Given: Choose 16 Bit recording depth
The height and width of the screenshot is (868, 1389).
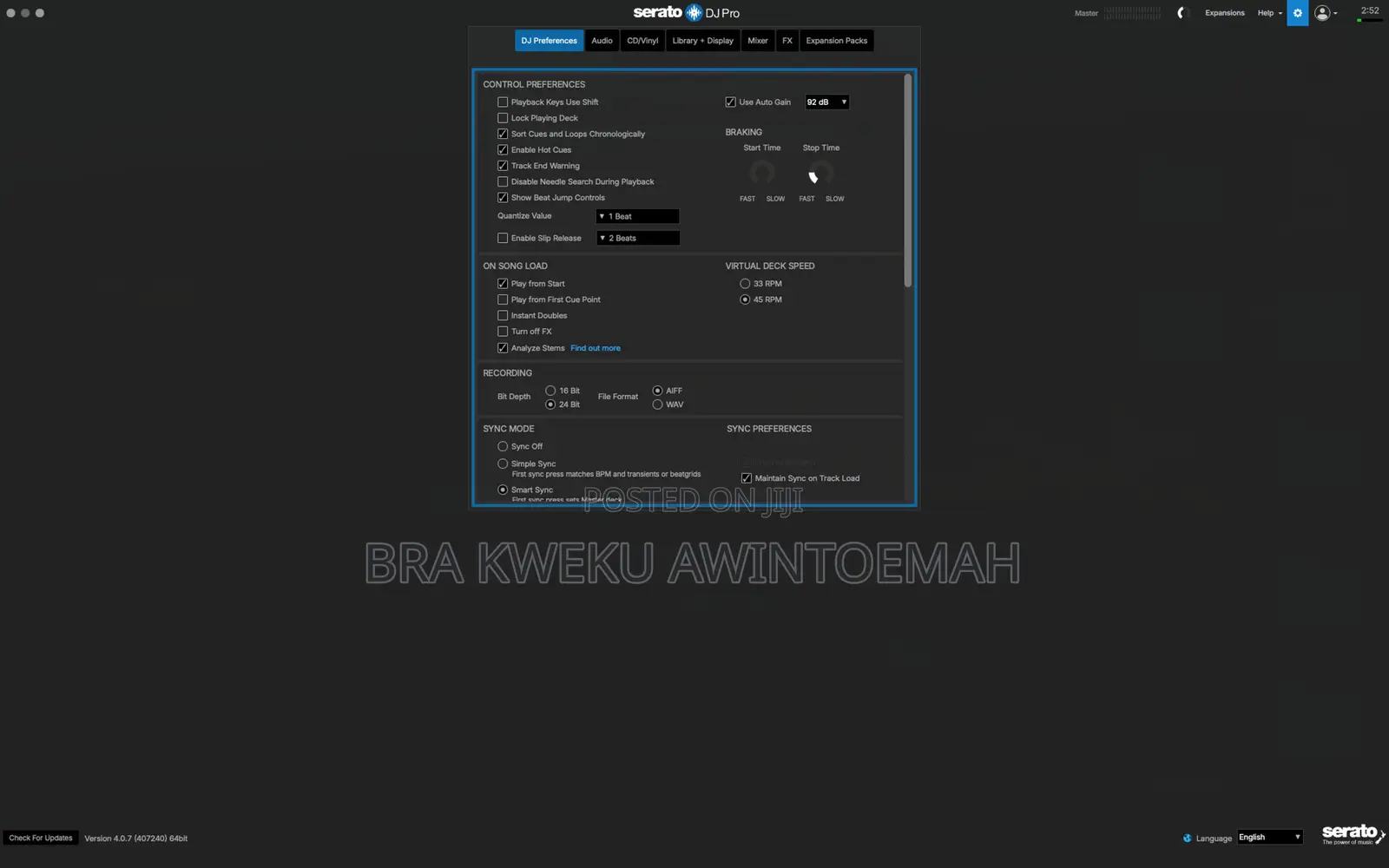Looking at the screenshot, I should [x=550, y=391].
